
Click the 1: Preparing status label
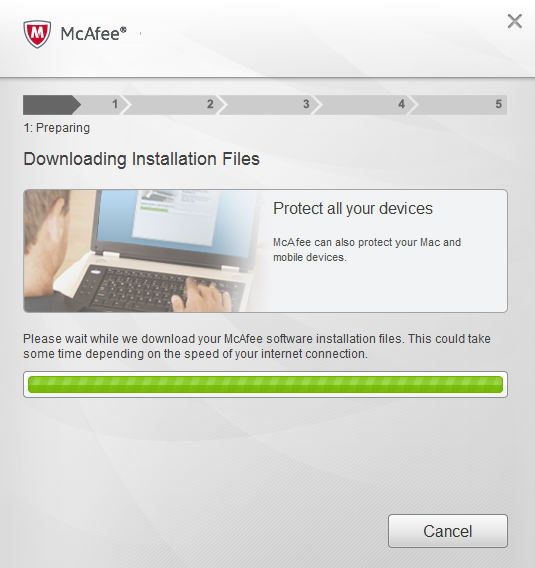pyautogui.click(x=57, y=128)
